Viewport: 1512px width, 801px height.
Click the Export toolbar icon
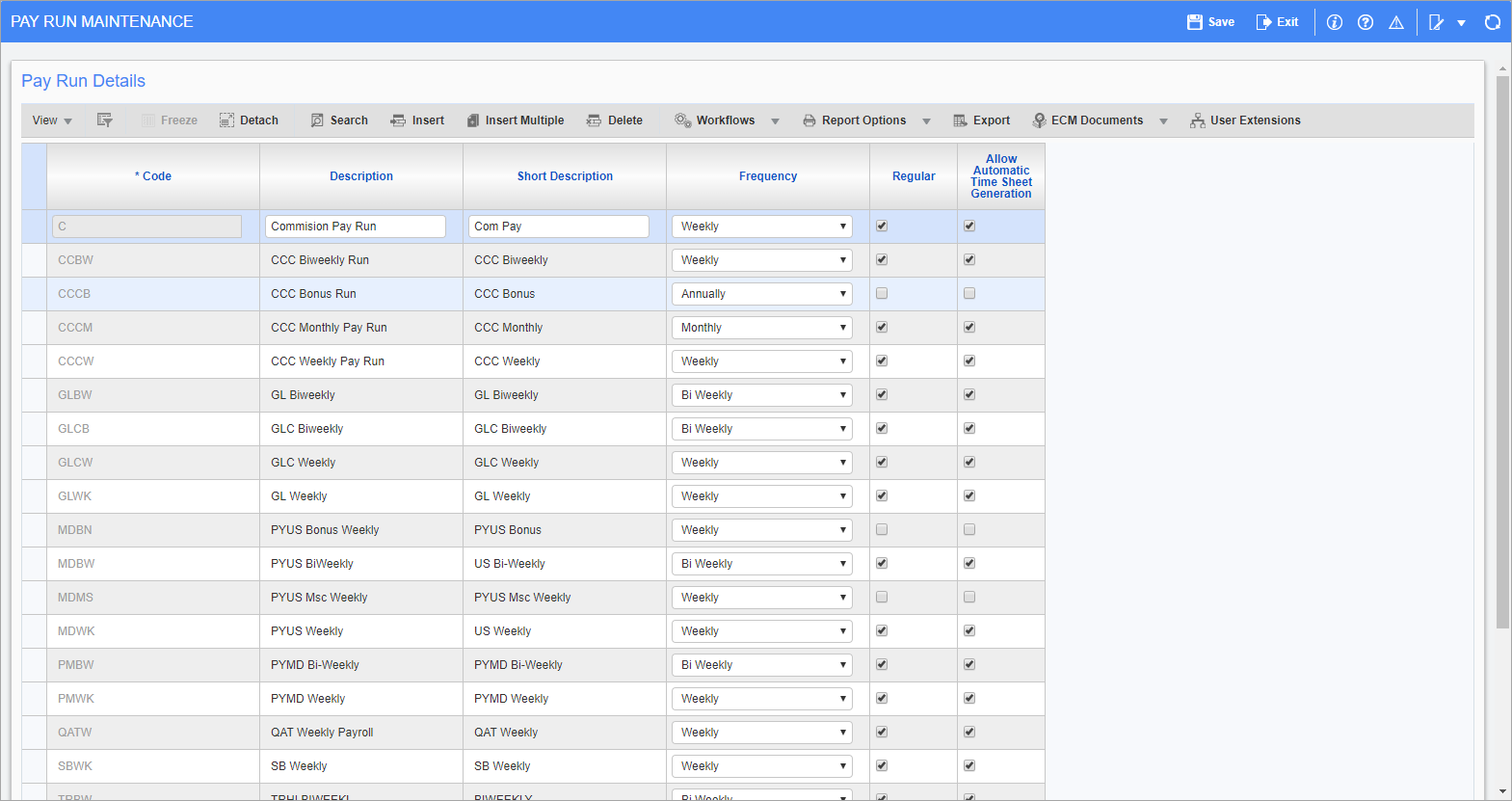coord(960,120)
